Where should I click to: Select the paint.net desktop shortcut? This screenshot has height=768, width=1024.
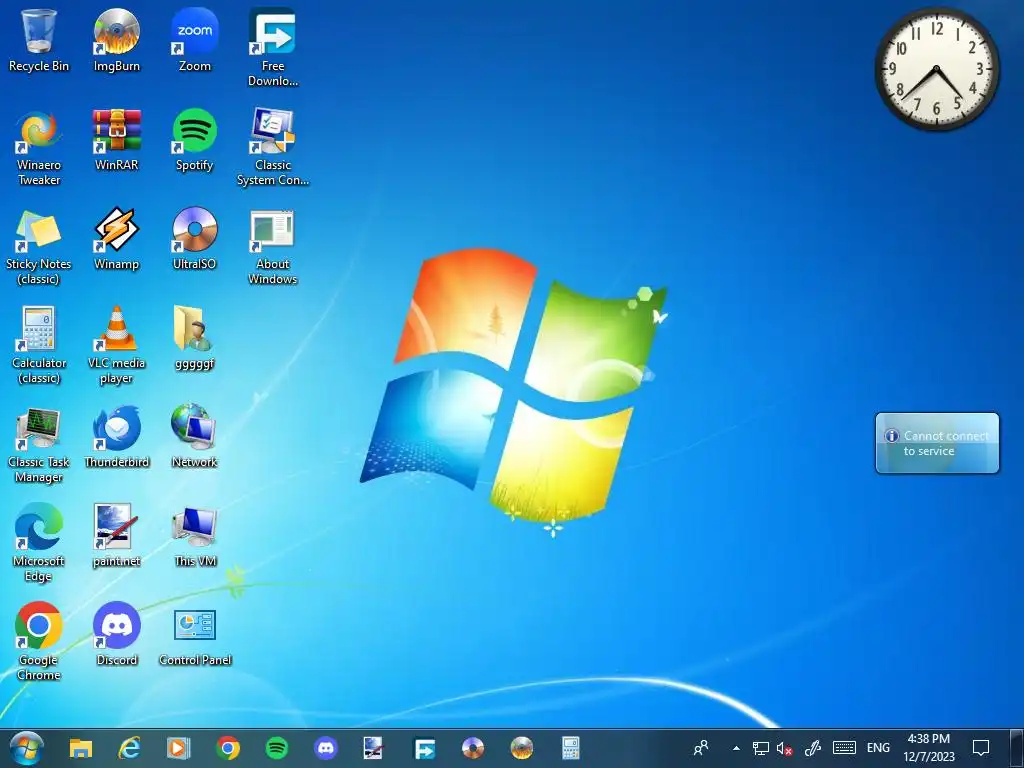click(x=116, y=536)
